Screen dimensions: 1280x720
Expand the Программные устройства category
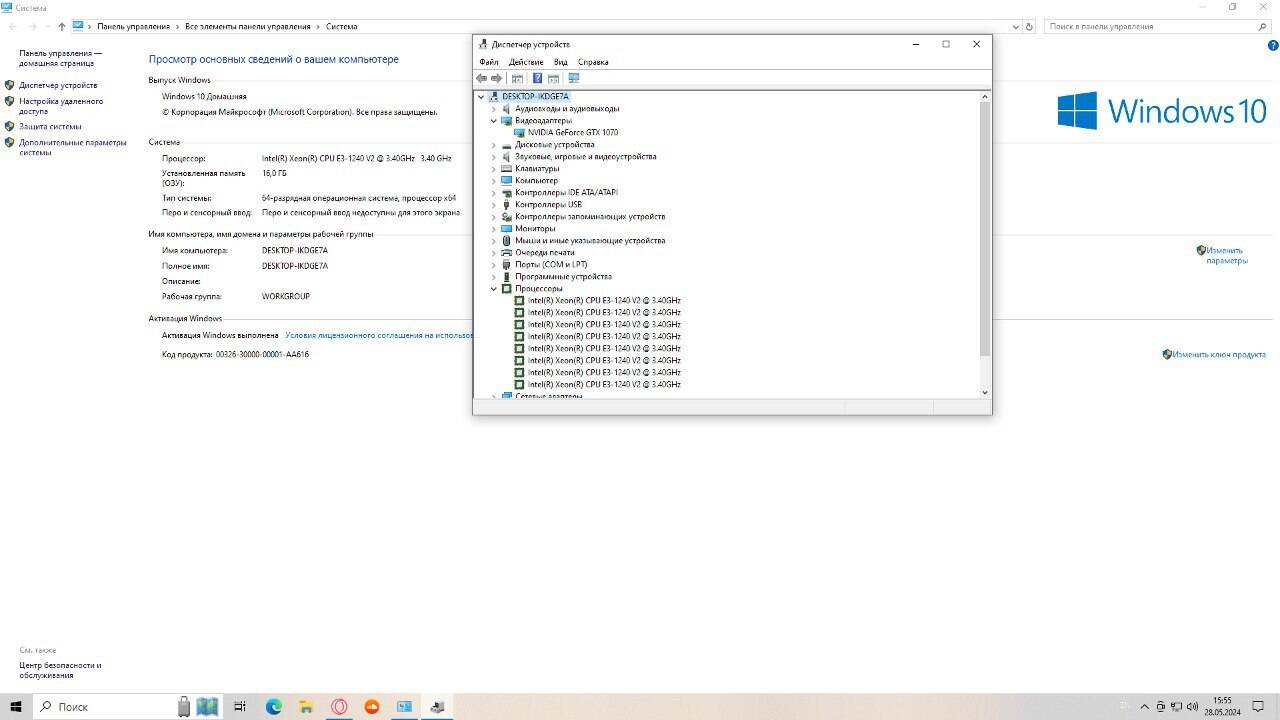[x=494, y=277]
